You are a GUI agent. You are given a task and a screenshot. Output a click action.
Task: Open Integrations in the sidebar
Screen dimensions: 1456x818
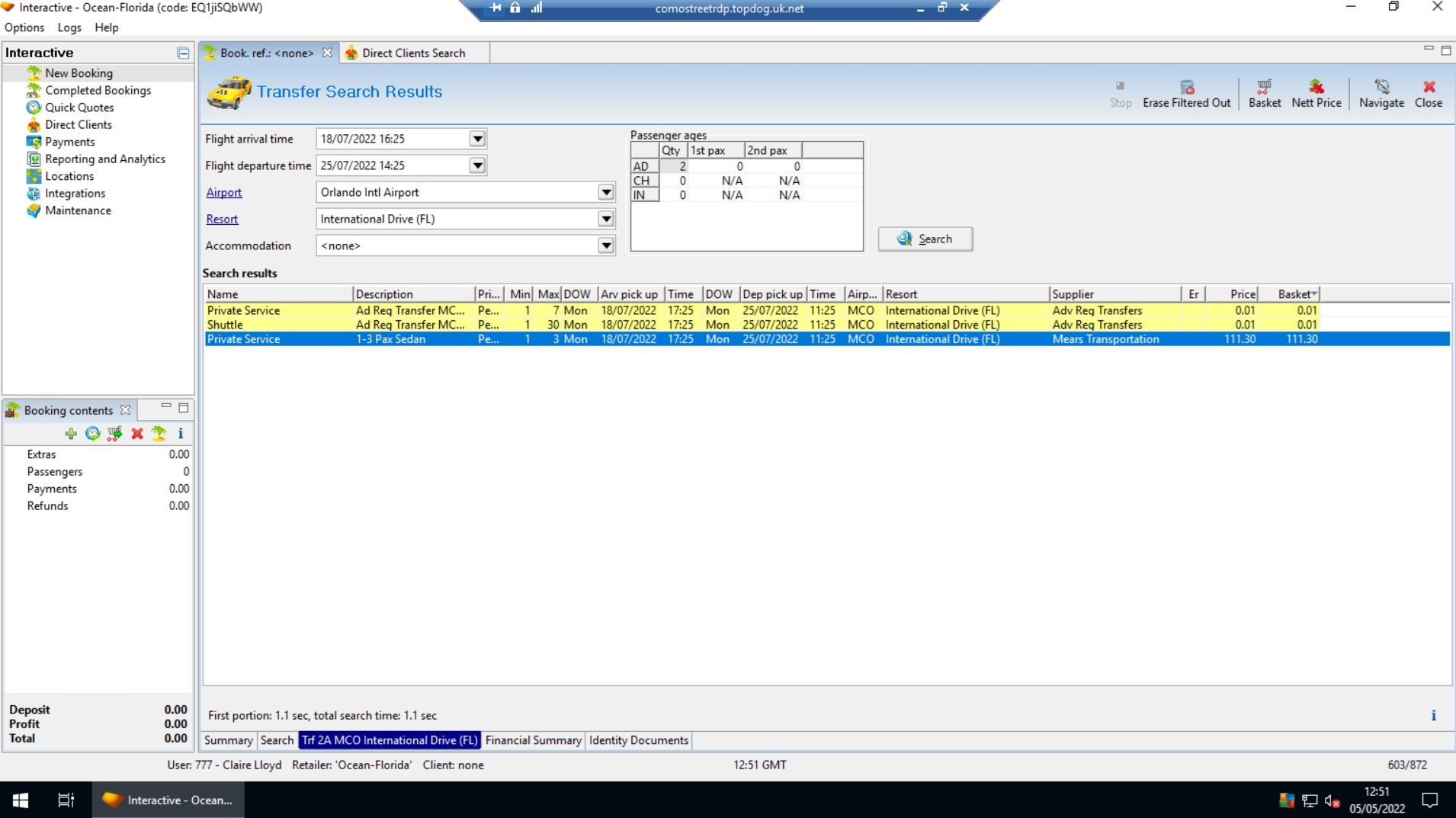click(x=75, y=194)
